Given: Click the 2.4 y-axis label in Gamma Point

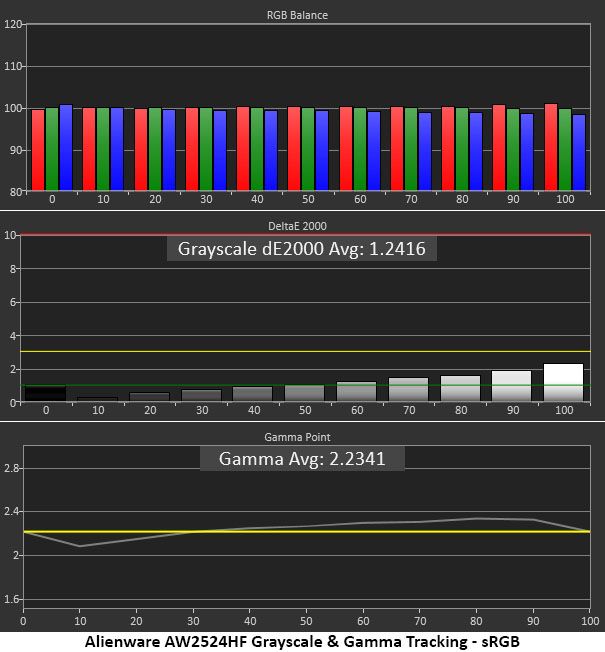Looking at the screenshot, I should click(x=11, y=511).
